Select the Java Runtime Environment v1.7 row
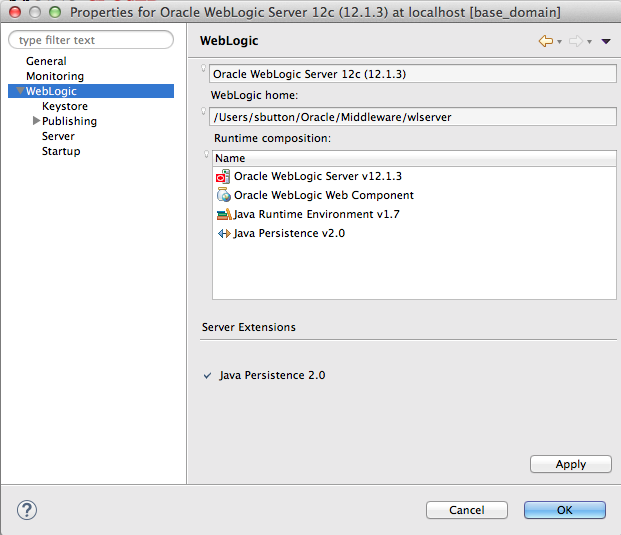 pyautogui.click(x=414, y=214)
